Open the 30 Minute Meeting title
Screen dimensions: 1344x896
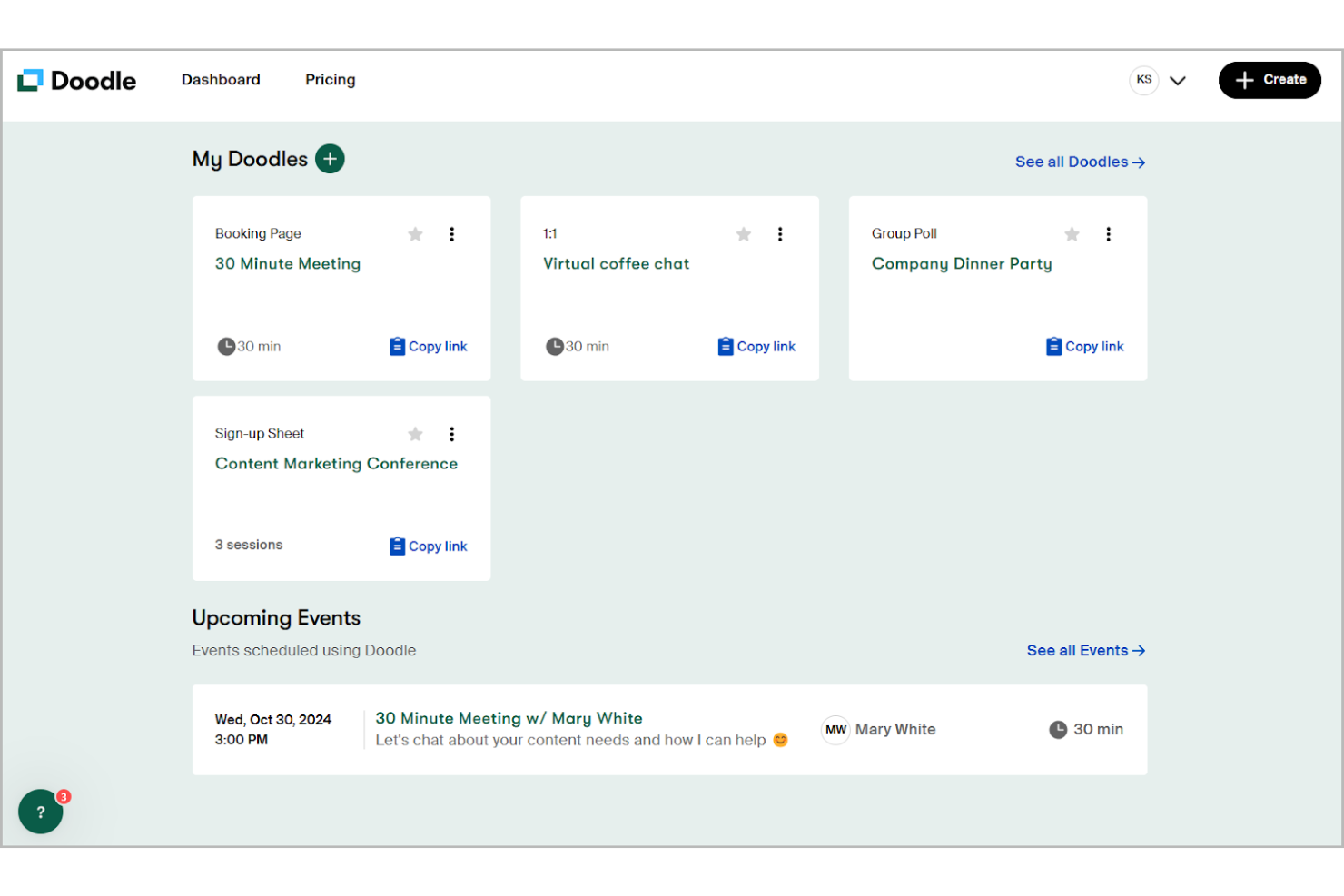tap(288, 263)
